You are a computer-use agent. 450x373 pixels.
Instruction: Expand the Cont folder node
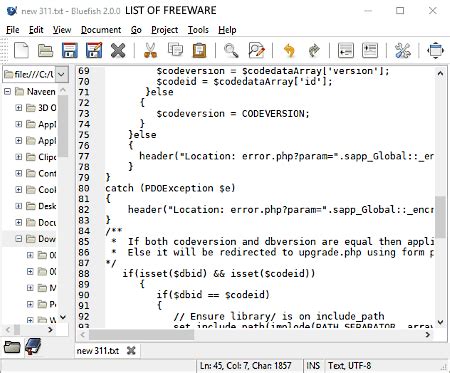(19, 173)
